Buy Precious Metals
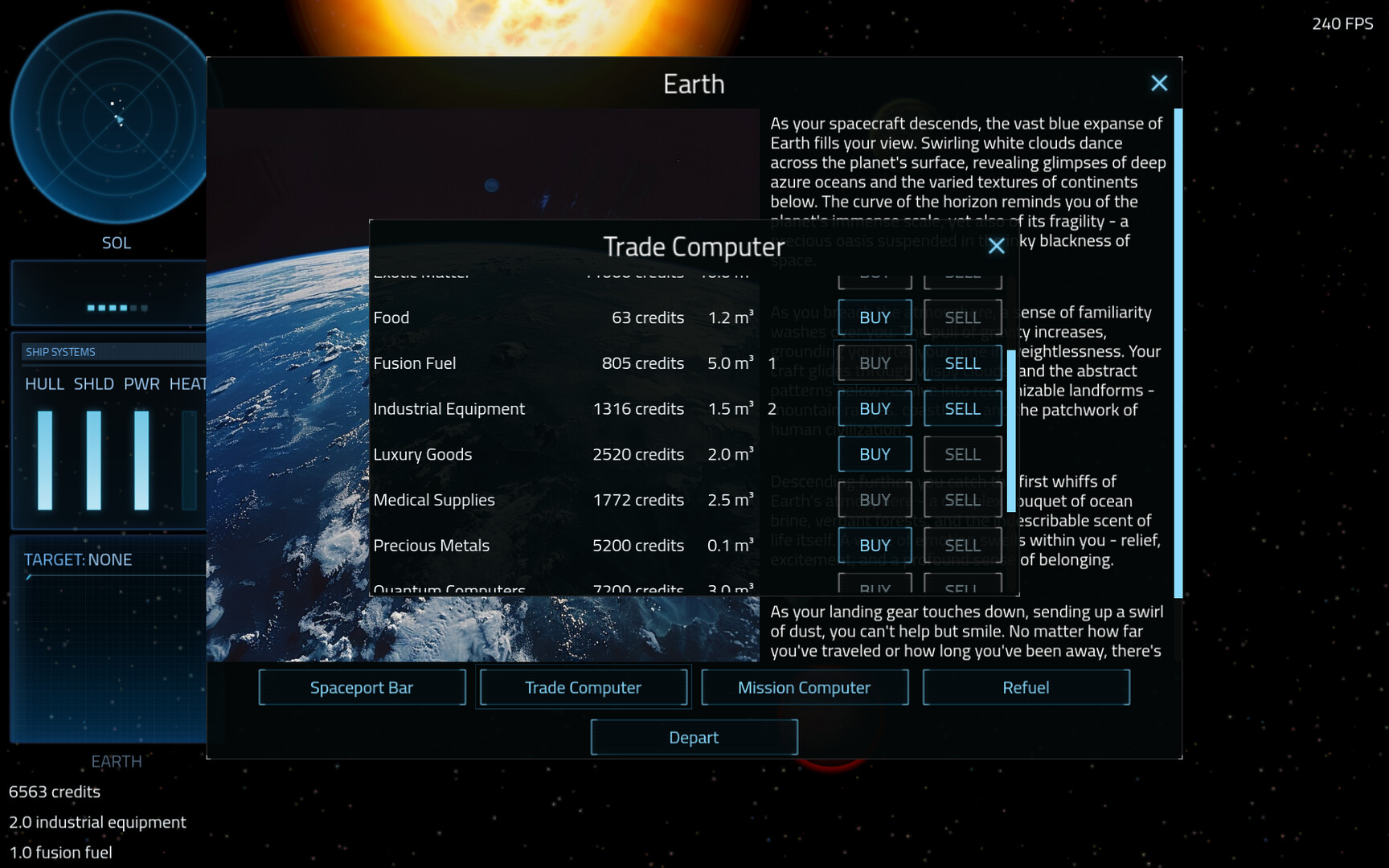The height and width of the screenshot is (868, 1389). pos(874,545)
